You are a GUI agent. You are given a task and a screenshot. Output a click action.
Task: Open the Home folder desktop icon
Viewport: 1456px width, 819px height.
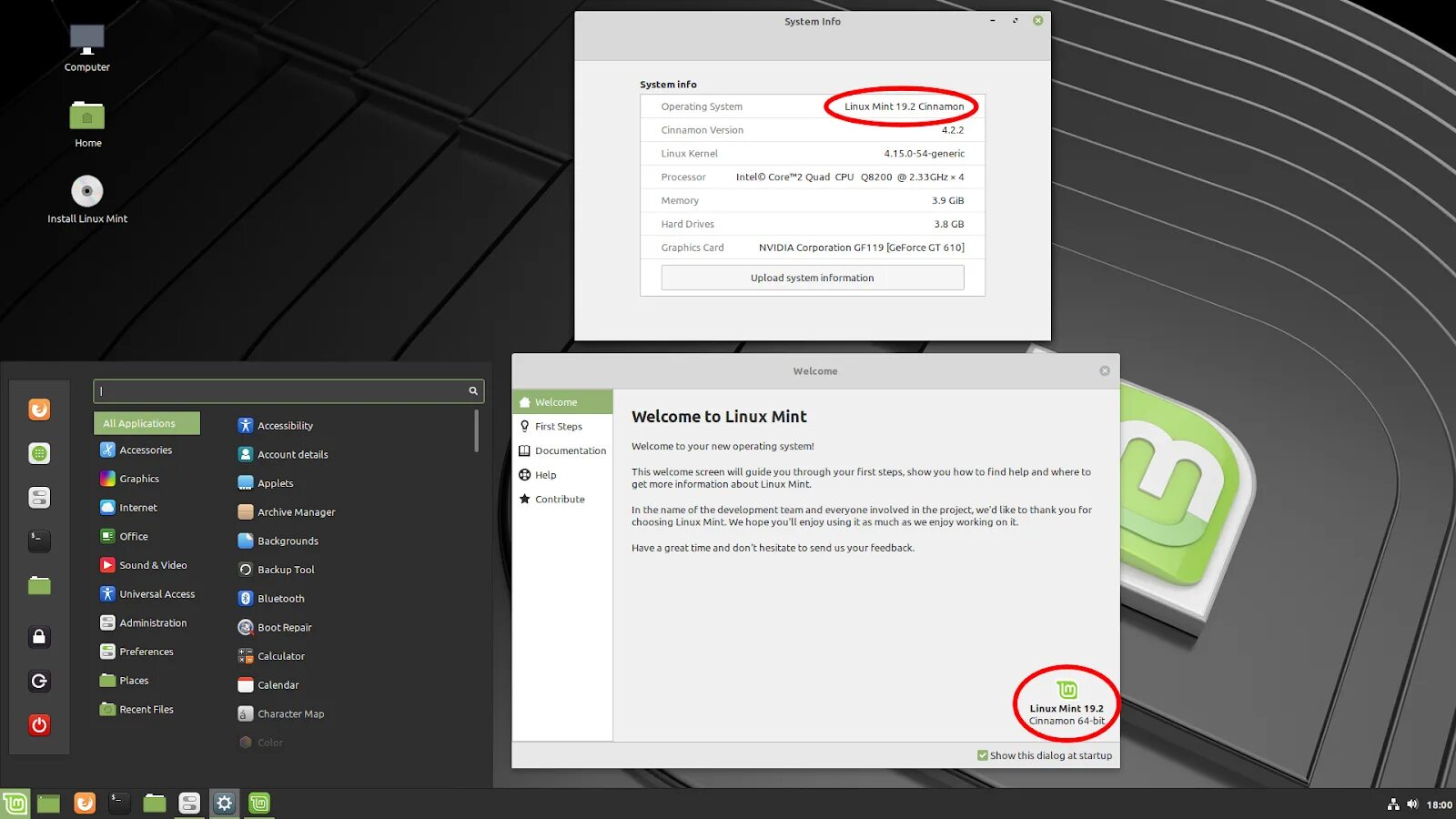pyautogui.click(x=87, y=125)
